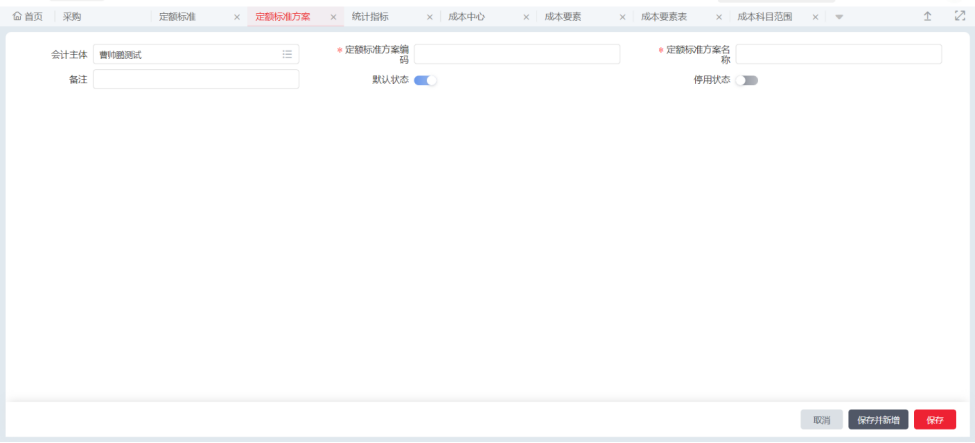Open the 成本中心 tab

pos(466,17)
